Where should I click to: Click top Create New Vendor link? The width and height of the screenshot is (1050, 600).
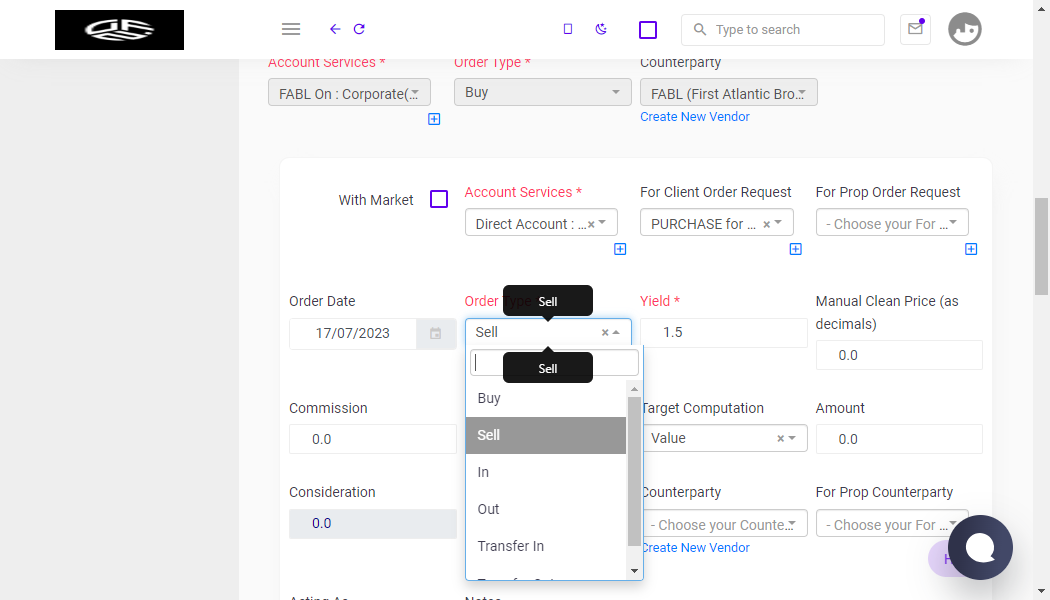[694, 117]
